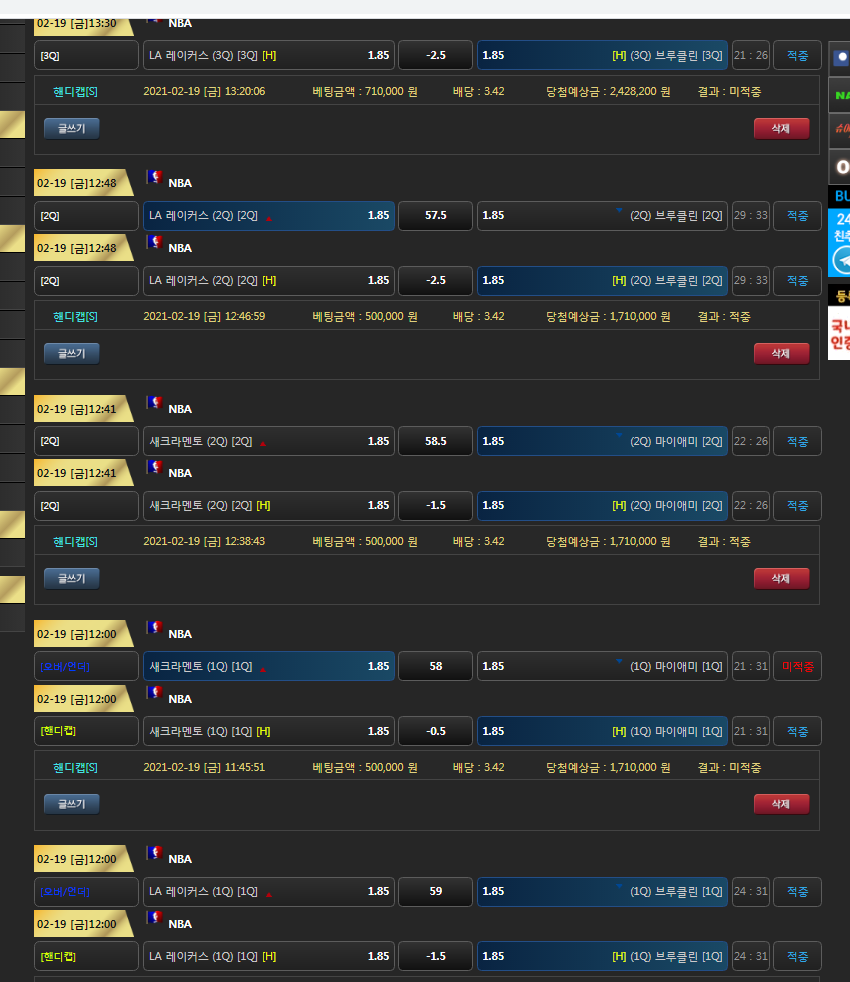Image resolution: width=850 pixels, height=982 pixels.
Task: Click red up arrow on 새크라멘토 (1Q) row
Action: pos(264,668)
